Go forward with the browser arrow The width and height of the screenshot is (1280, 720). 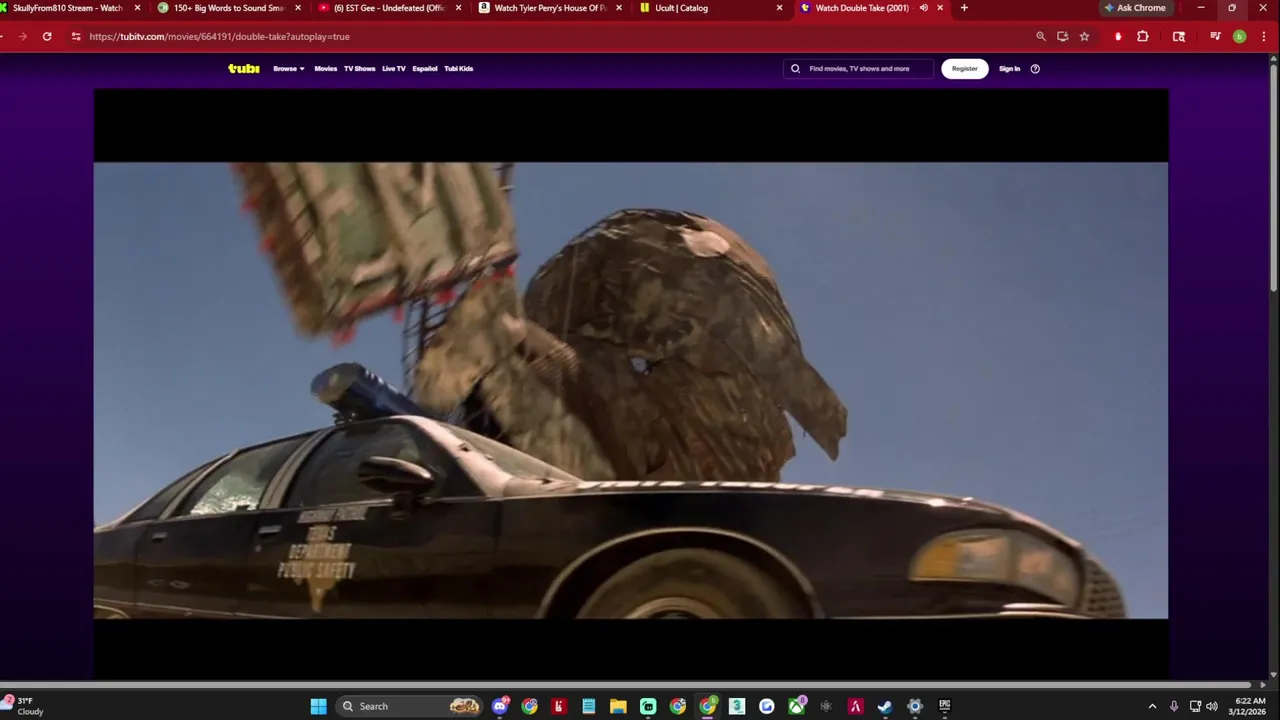point(22,36)
